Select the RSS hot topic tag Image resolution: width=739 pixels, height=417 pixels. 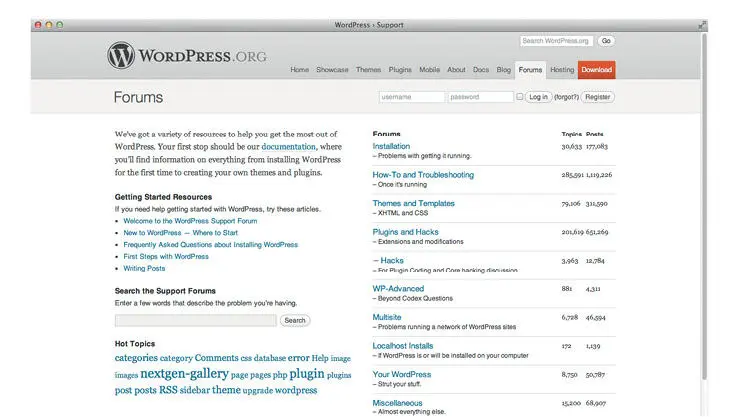pos(168,390)
